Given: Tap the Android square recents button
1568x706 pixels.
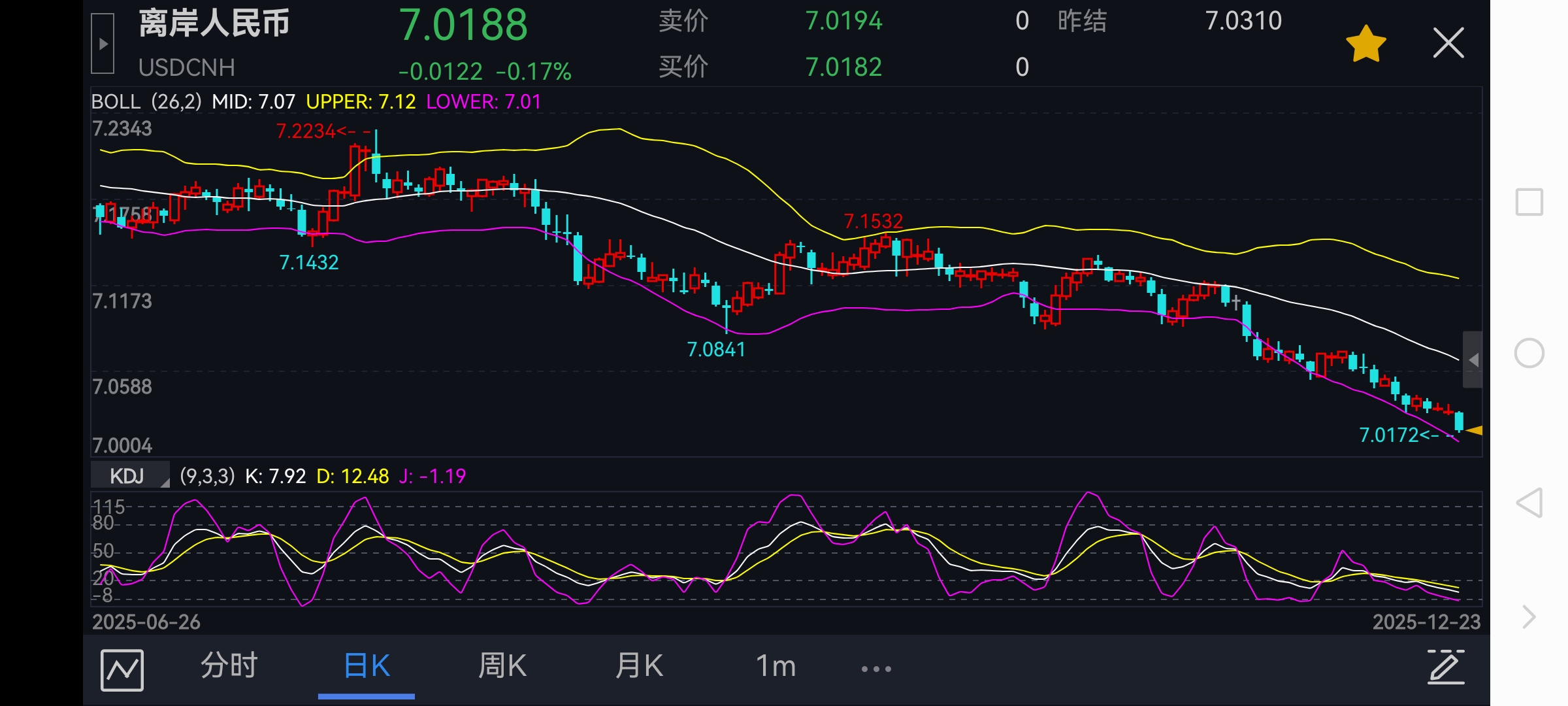Looking at the screenshot, I should click(1529, 202).
